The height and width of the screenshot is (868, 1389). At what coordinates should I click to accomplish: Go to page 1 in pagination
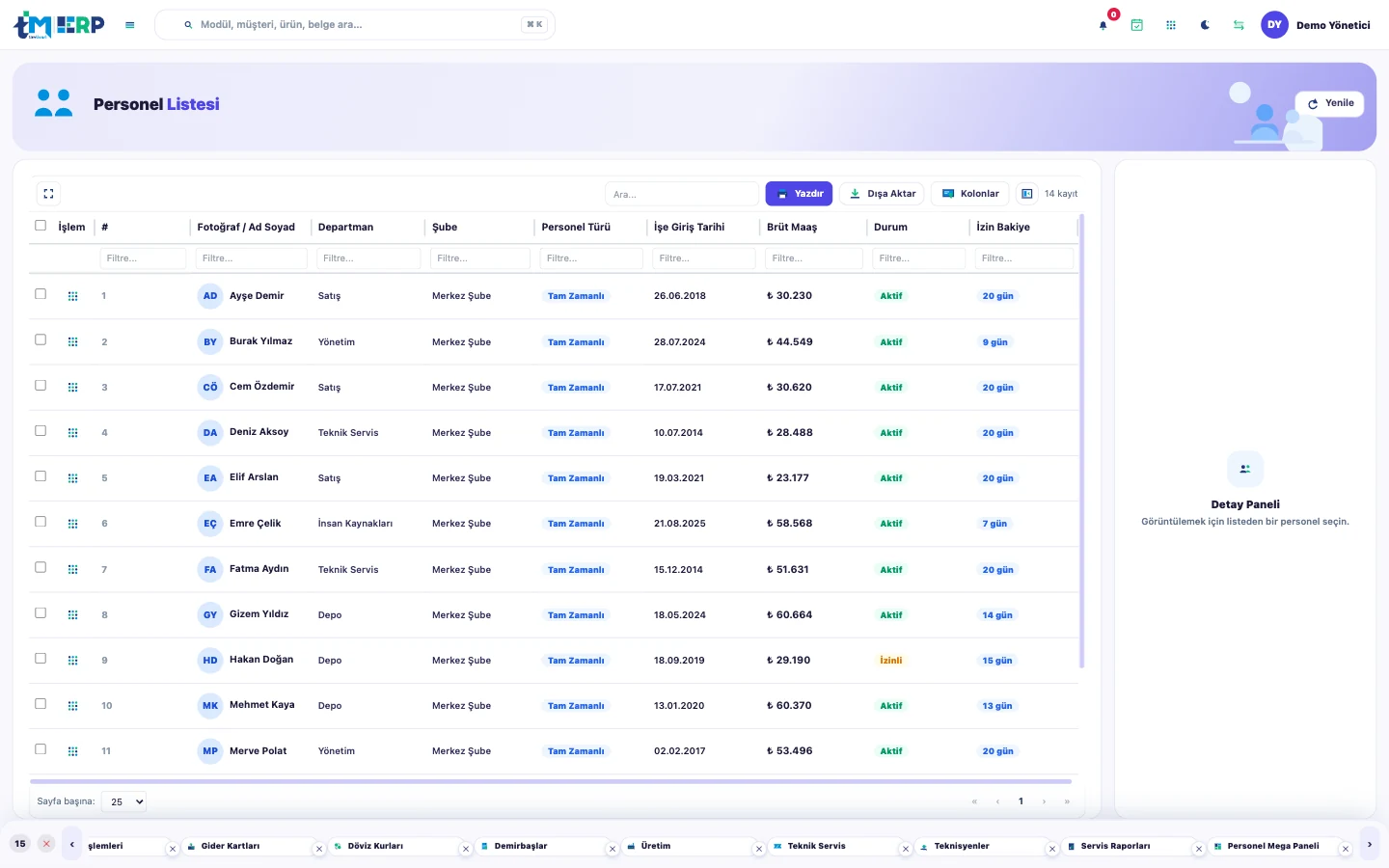click(x=1021, y=801)
